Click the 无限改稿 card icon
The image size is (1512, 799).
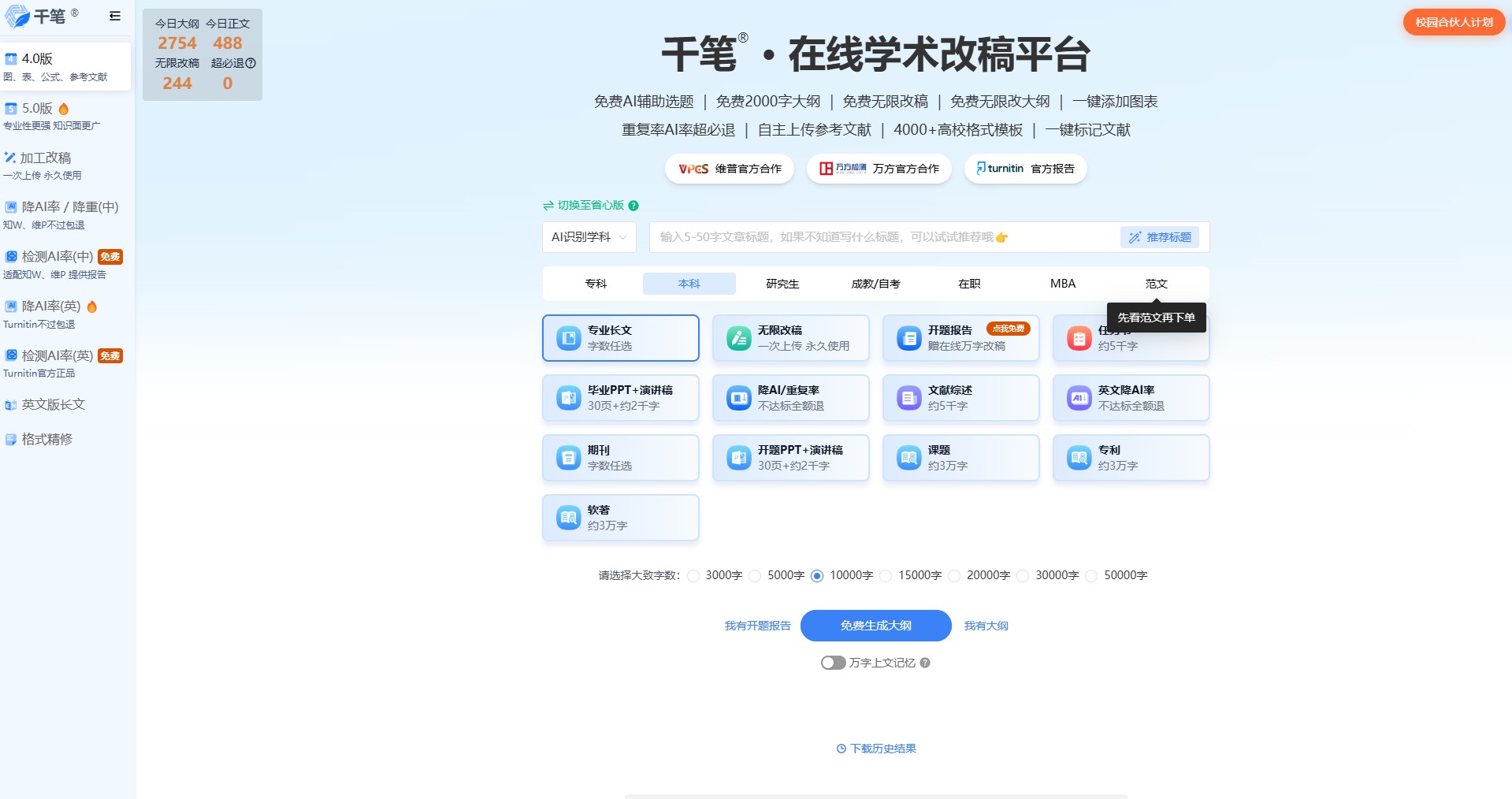point(739,338)
